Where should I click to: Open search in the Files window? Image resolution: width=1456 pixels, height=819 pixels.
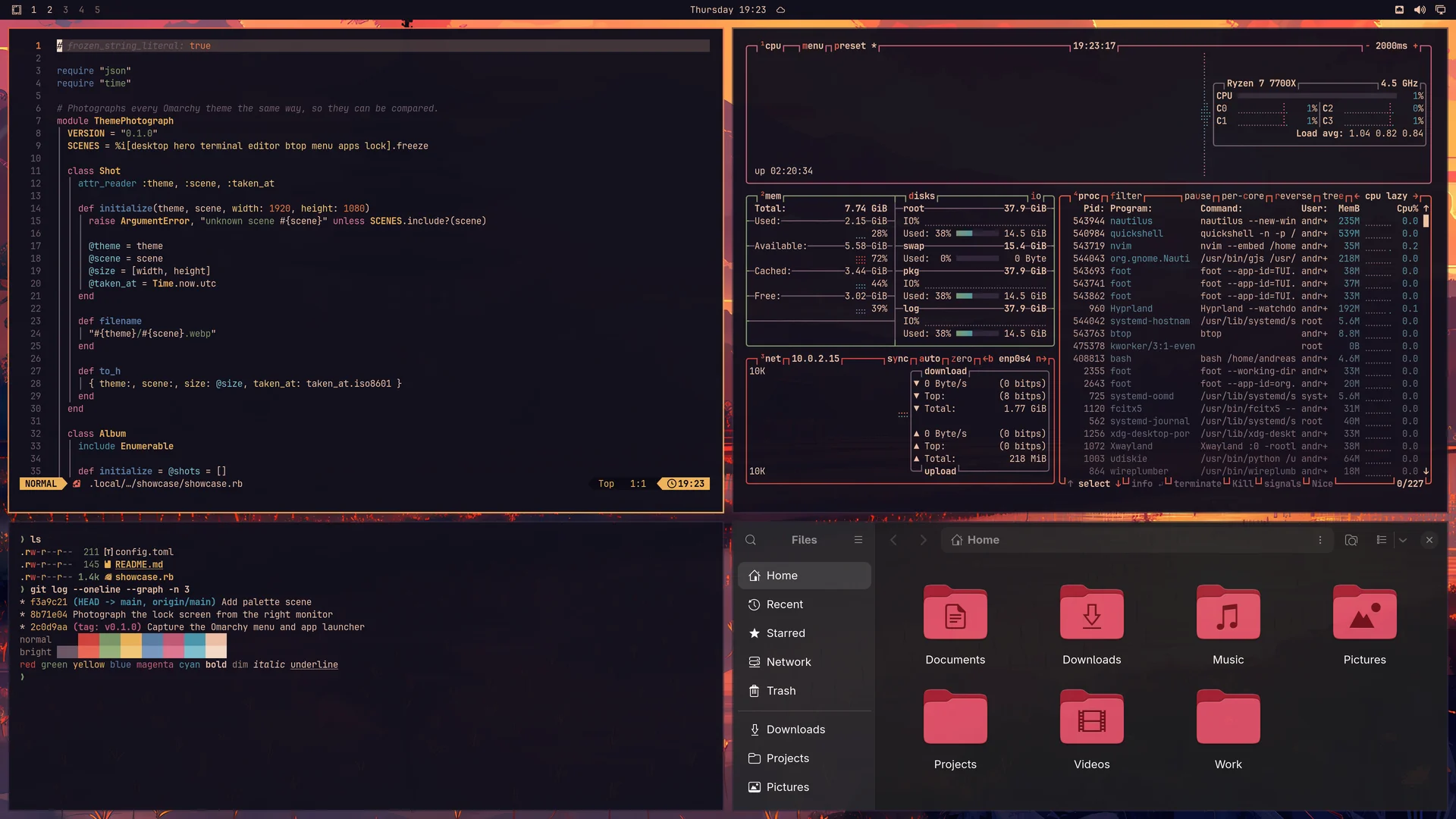[751, 540]
